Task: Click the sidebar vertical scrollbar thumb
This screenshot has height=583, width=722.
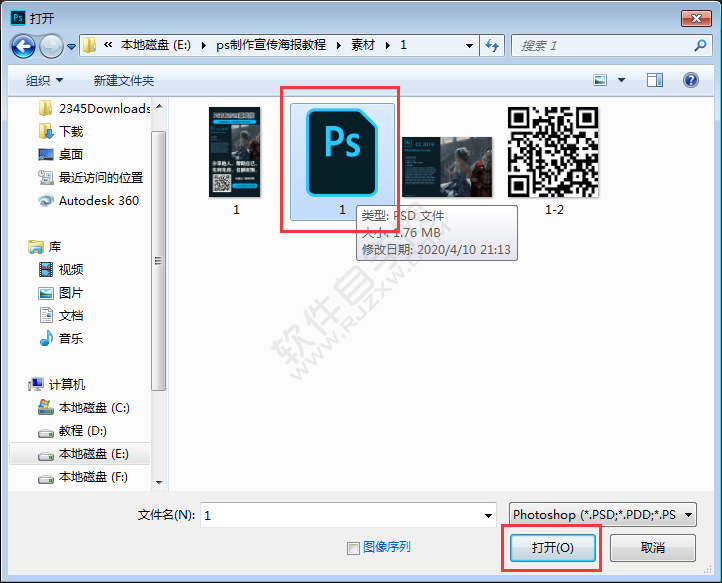Action: point(158,261)
